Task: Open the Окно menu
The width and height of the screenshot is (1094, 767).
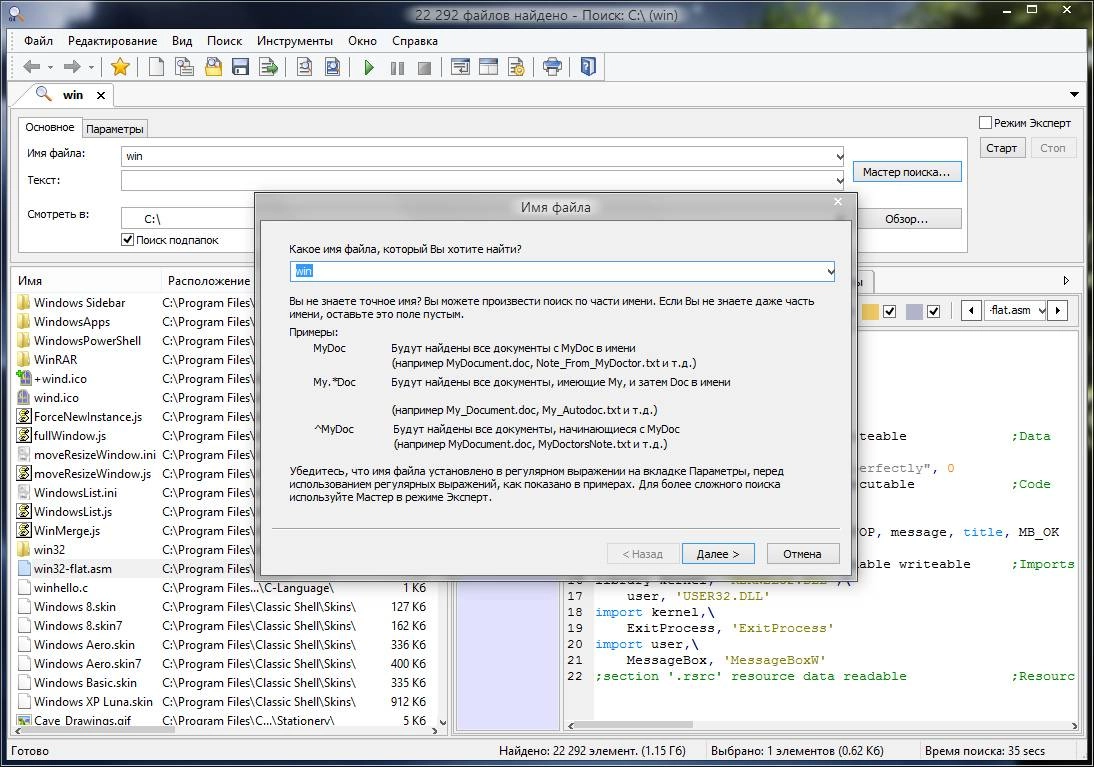Action: click(x=362, y=40)
